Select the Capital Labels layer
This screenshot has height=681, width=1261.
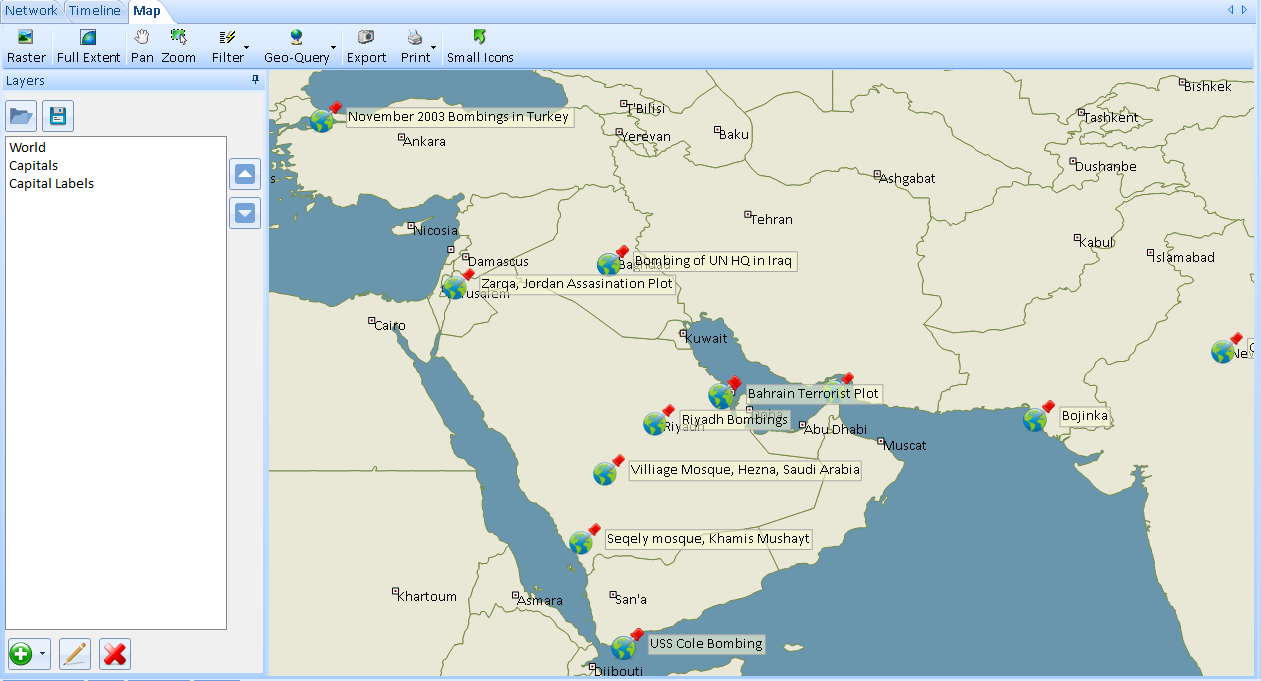point(52,184)
